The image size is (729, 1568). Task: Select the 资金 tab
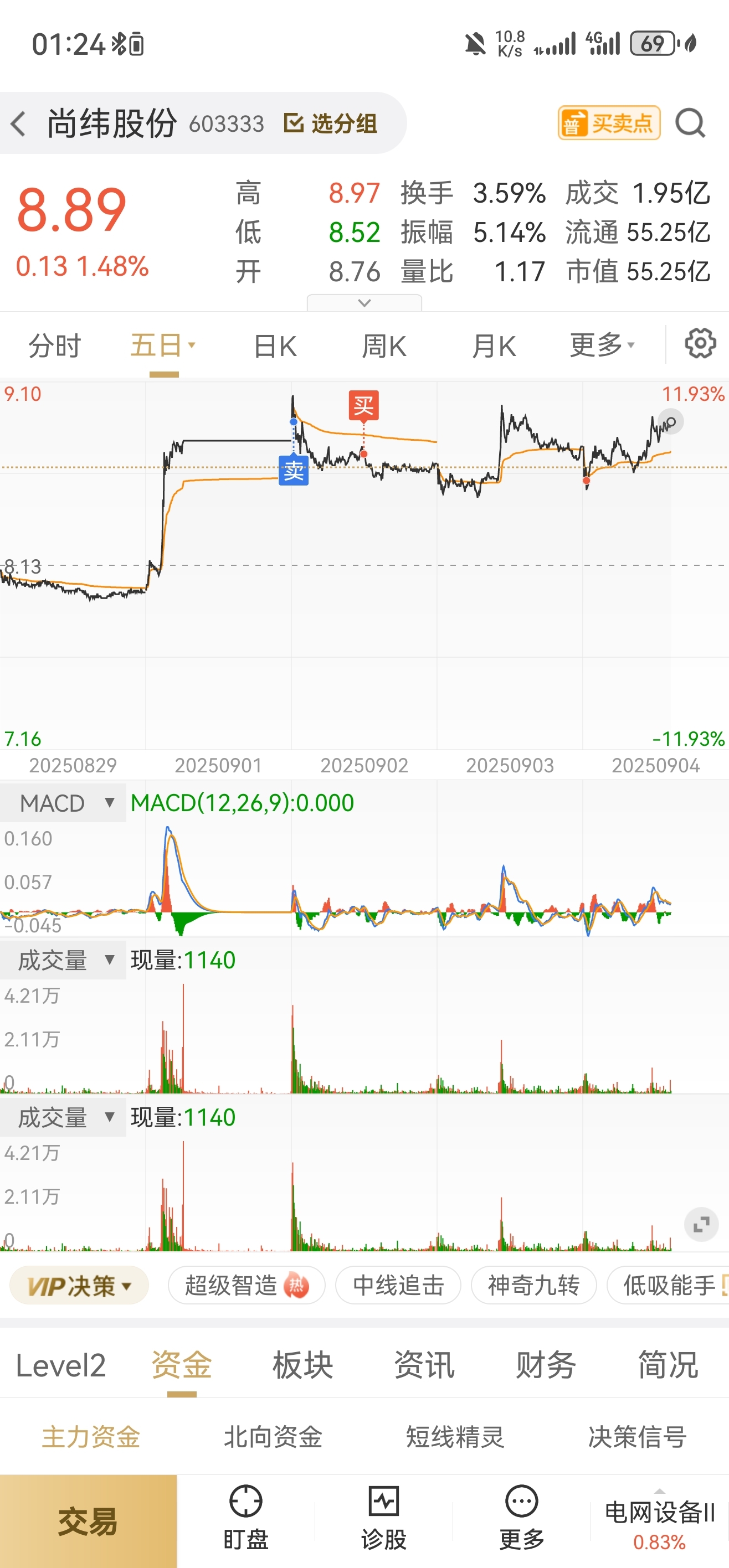(182, 1365)
